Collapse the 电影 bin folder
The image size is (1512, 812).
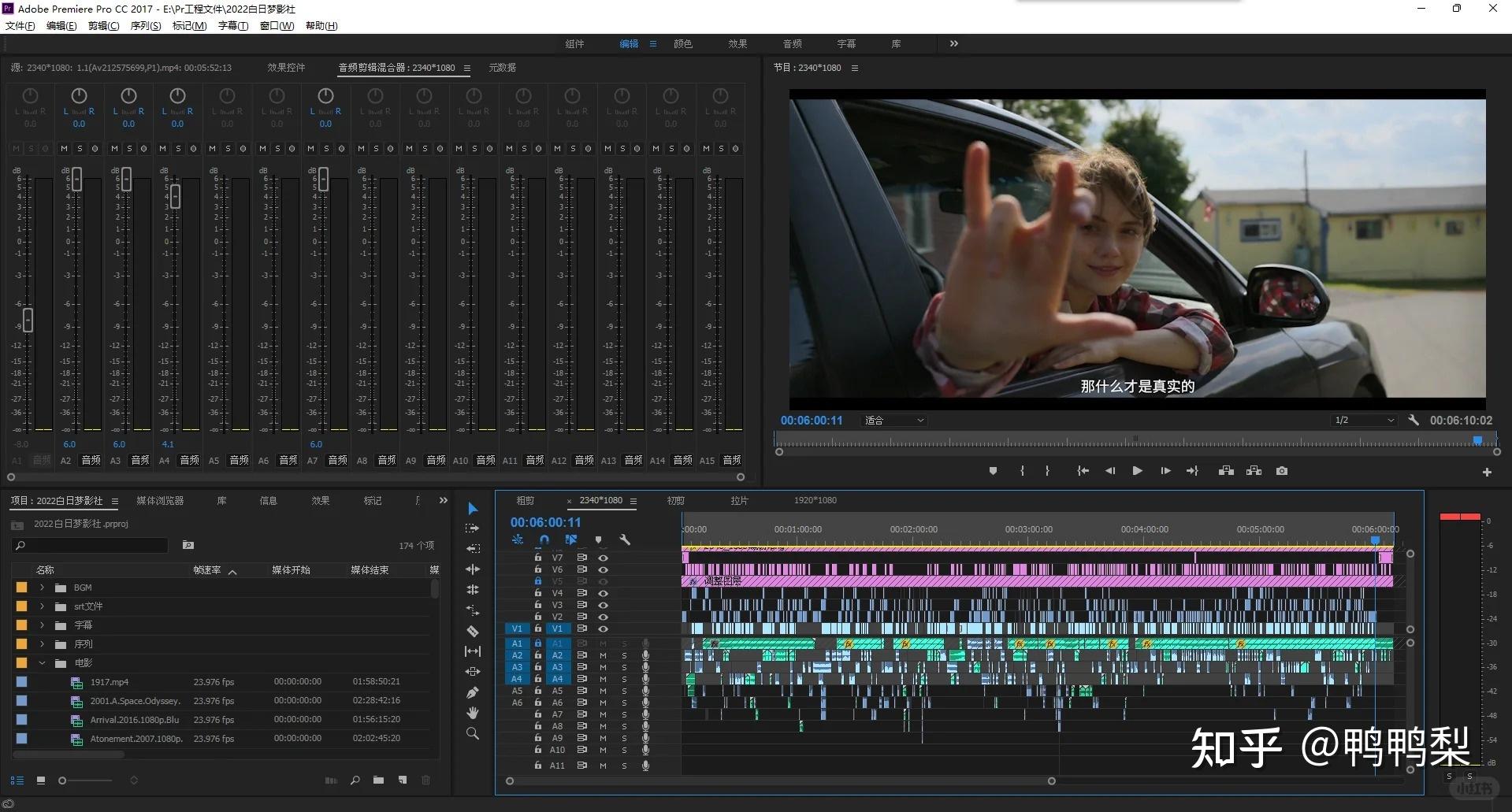click(x=43, y=663)
